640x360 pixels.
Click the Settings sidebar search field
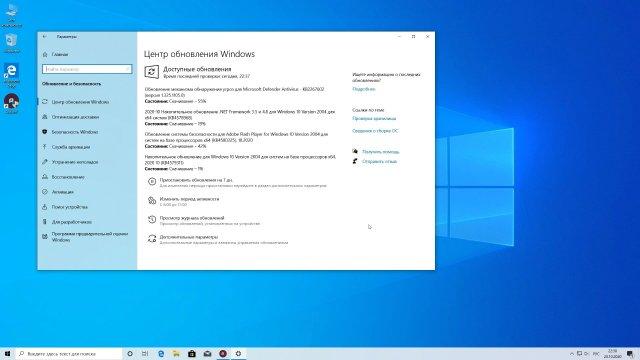click(x=87, y=69)
